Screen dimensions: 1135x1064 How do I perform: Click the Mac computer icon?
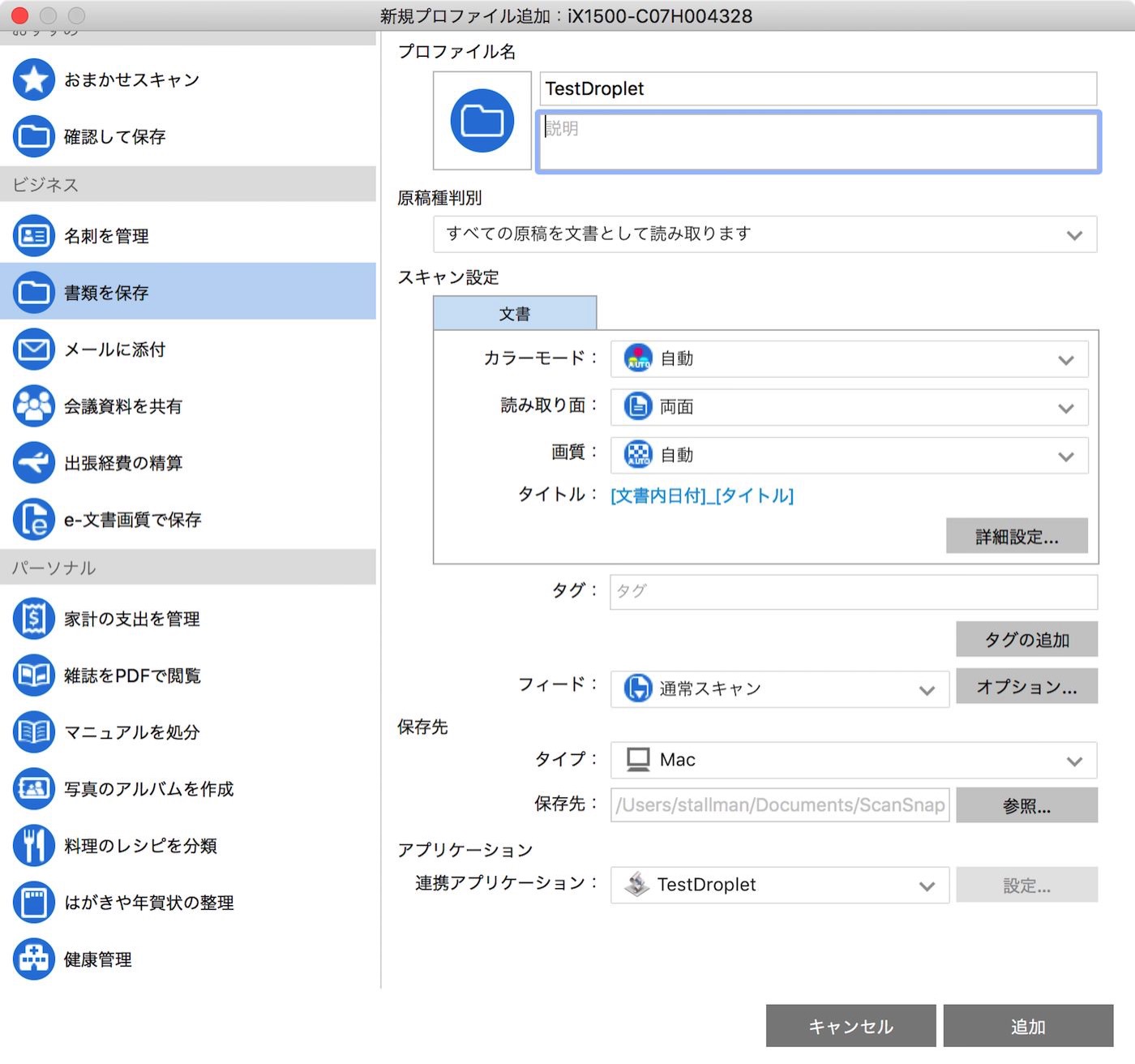coord(638,760)
